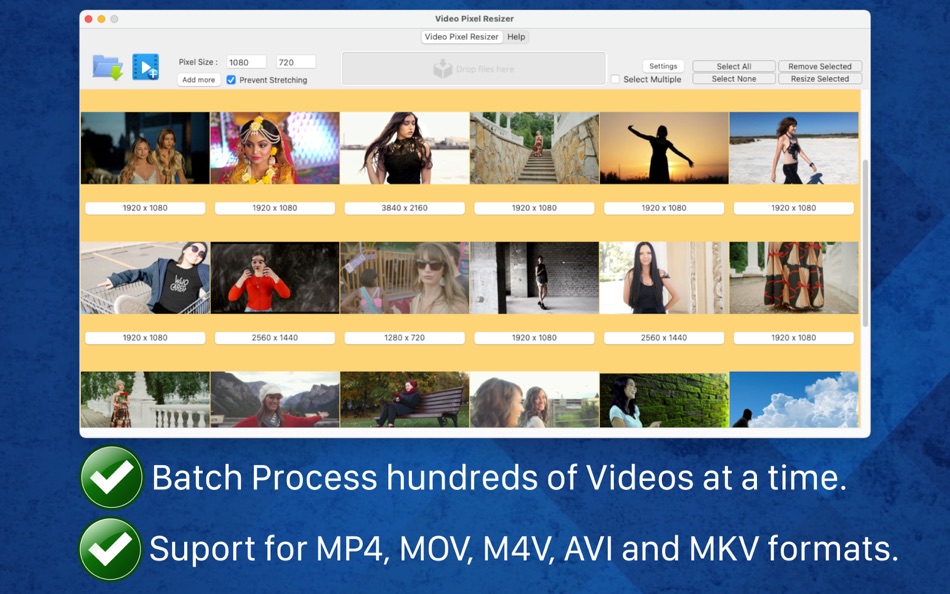Select the woman in black lace top thumbnail
The height and width of the screenshot is (594, 950).
405,148
